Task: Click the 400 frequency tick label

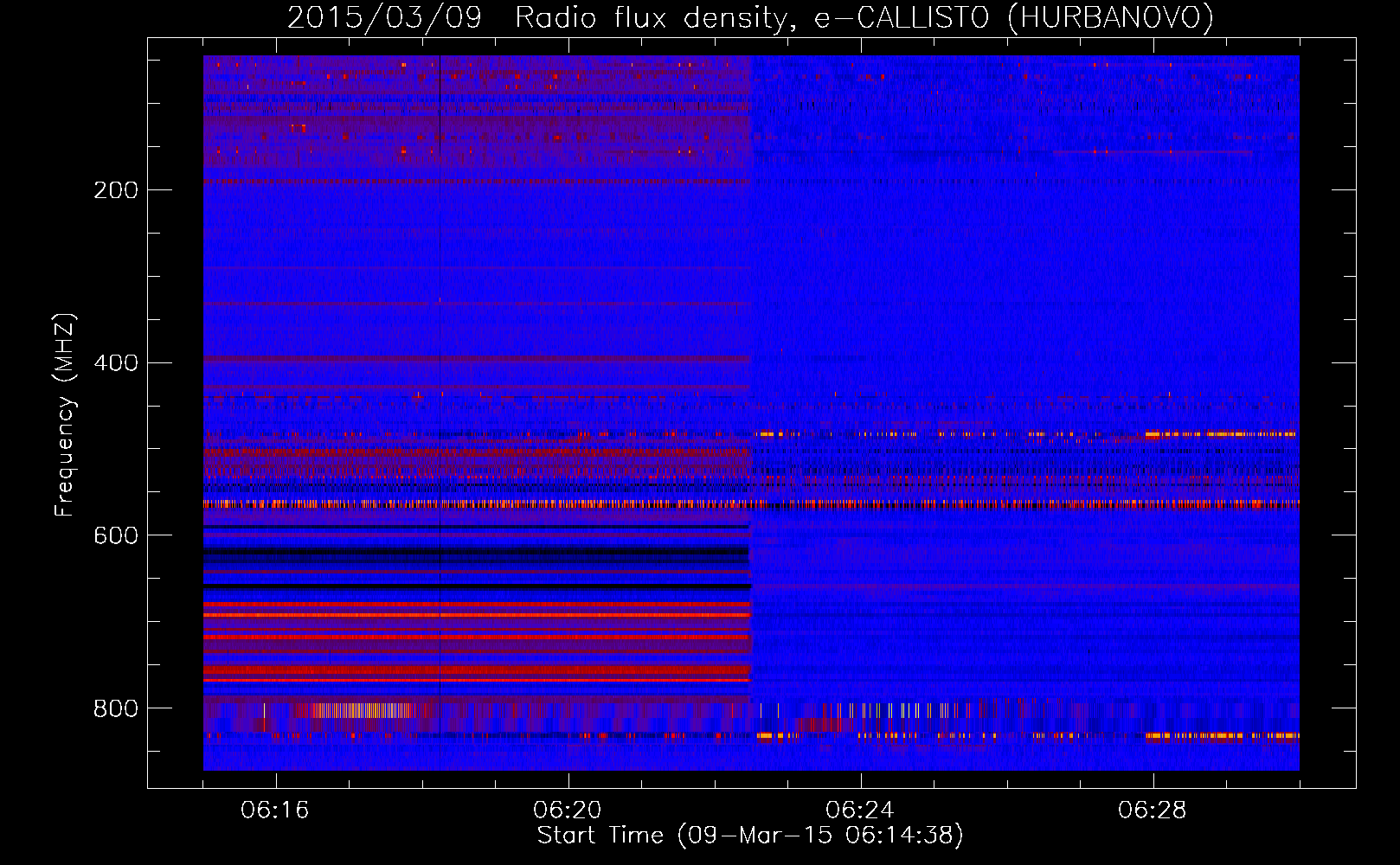Action: [x=116, y=363]
